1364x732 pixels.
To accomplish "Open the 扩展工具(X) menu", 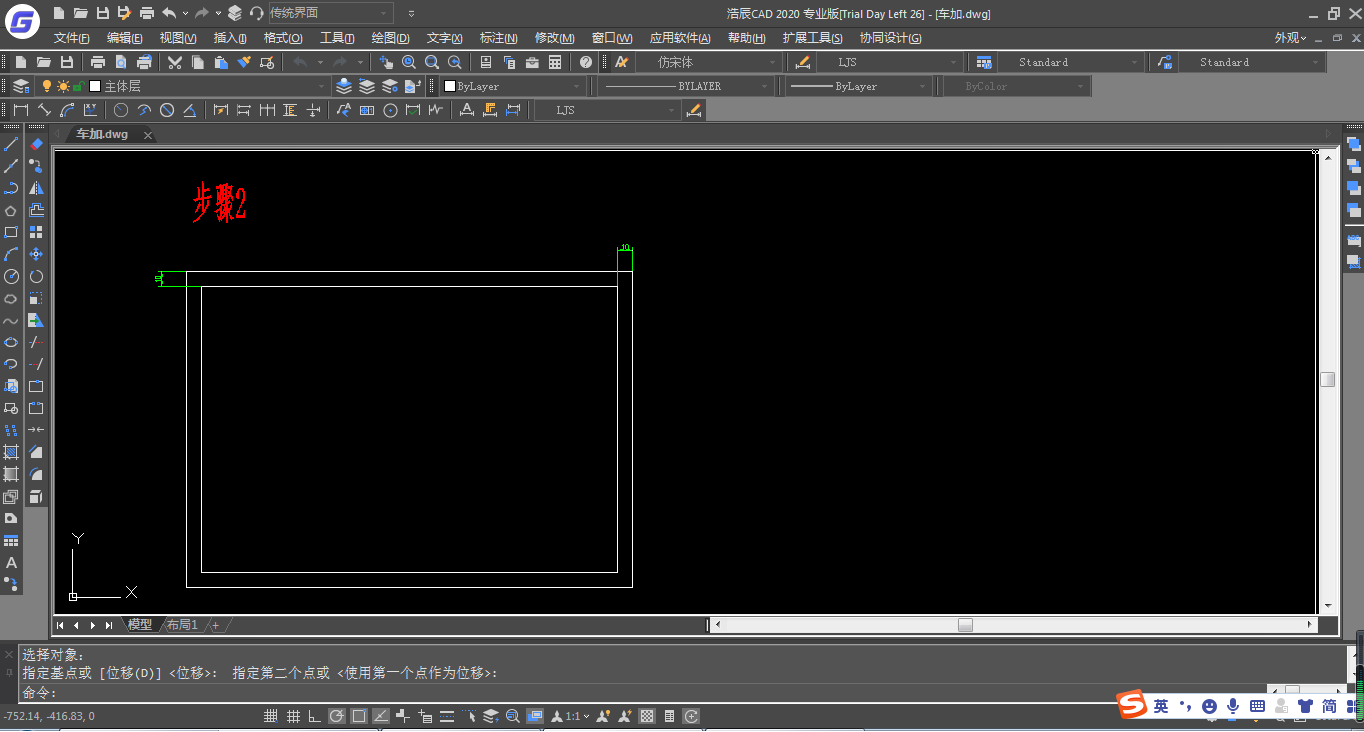I will point(812,38).
